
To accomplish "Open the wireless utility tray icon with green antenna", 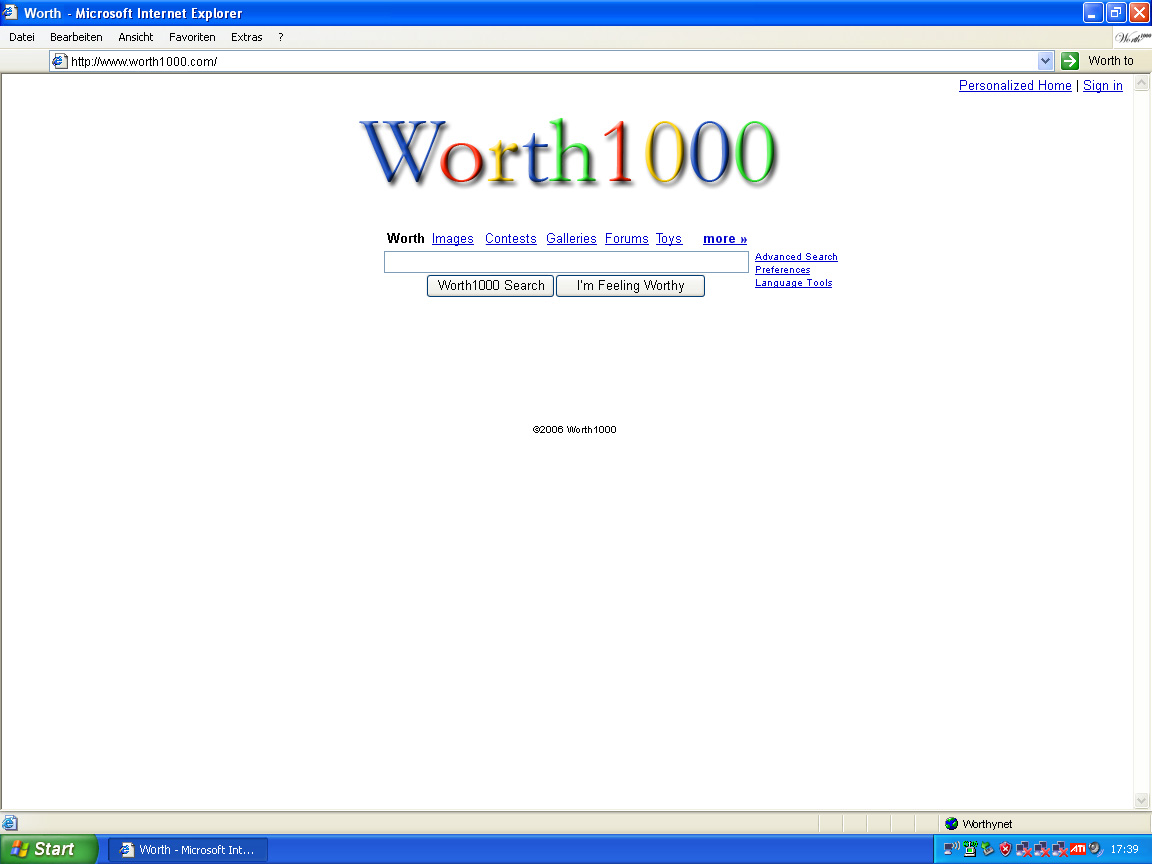I will pos(970,849).
